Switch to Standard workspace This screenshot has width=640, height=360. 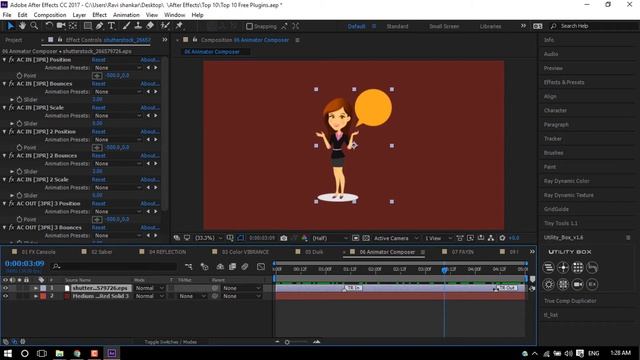397,26
